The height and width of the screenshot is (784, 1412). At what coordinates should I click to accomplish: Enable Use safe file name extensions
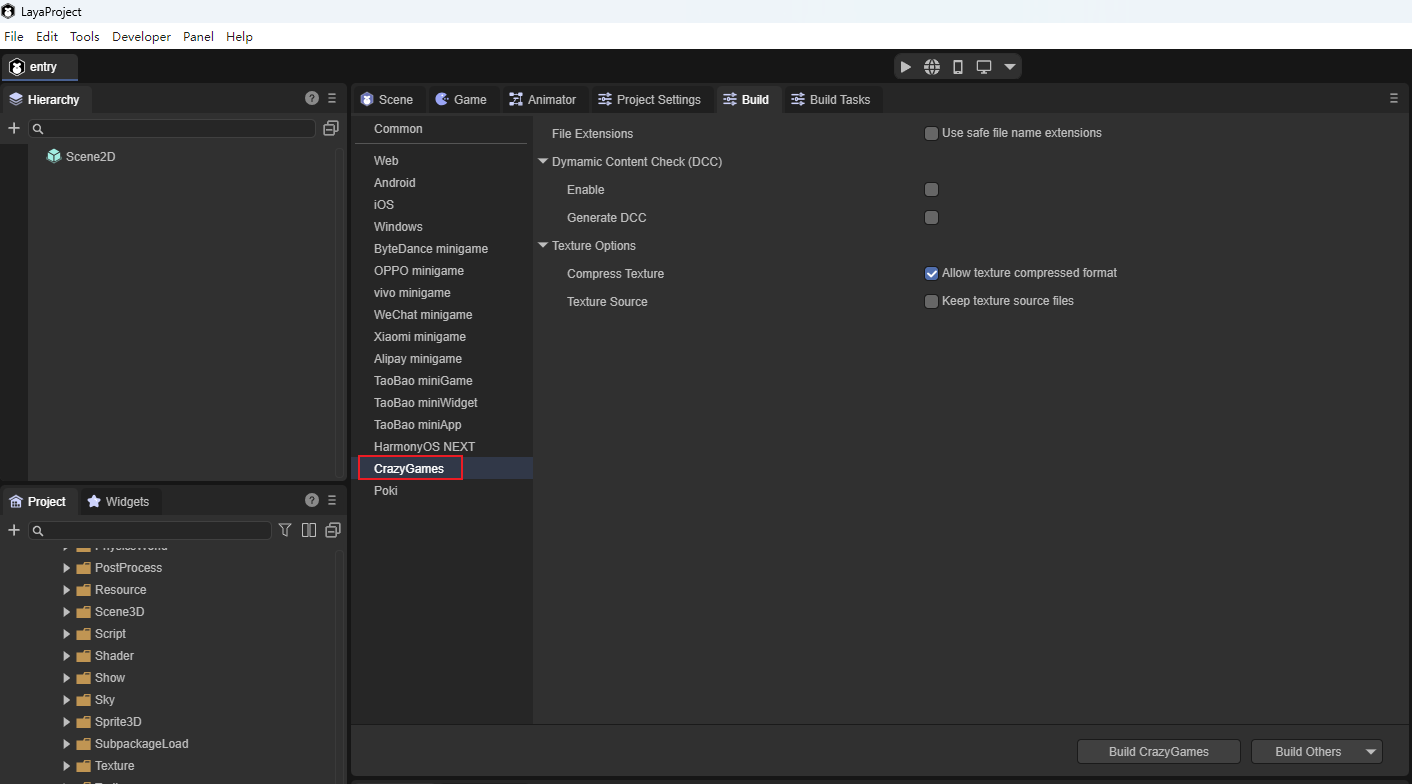click(932, 133)
